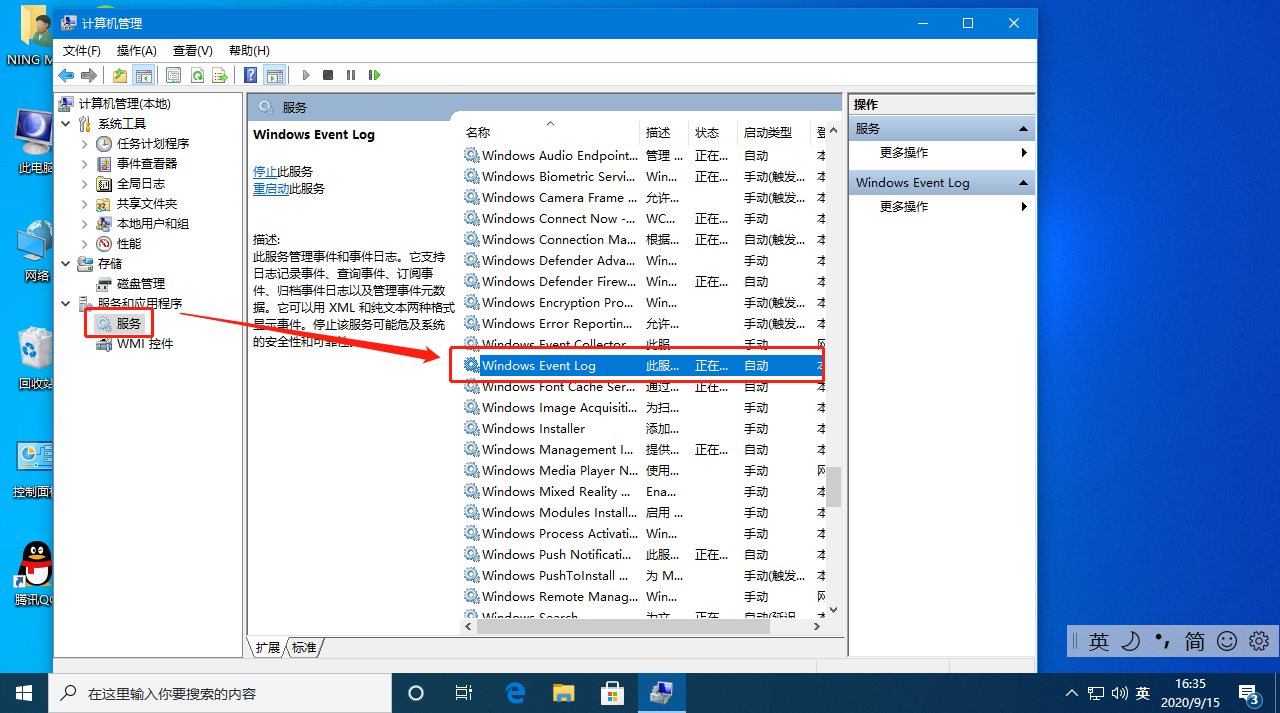Image resolution: width=1280 pixels, height=713 pixels.
Task: Click the gear icon of Windows Modules Installer
Action: (472, 513)
